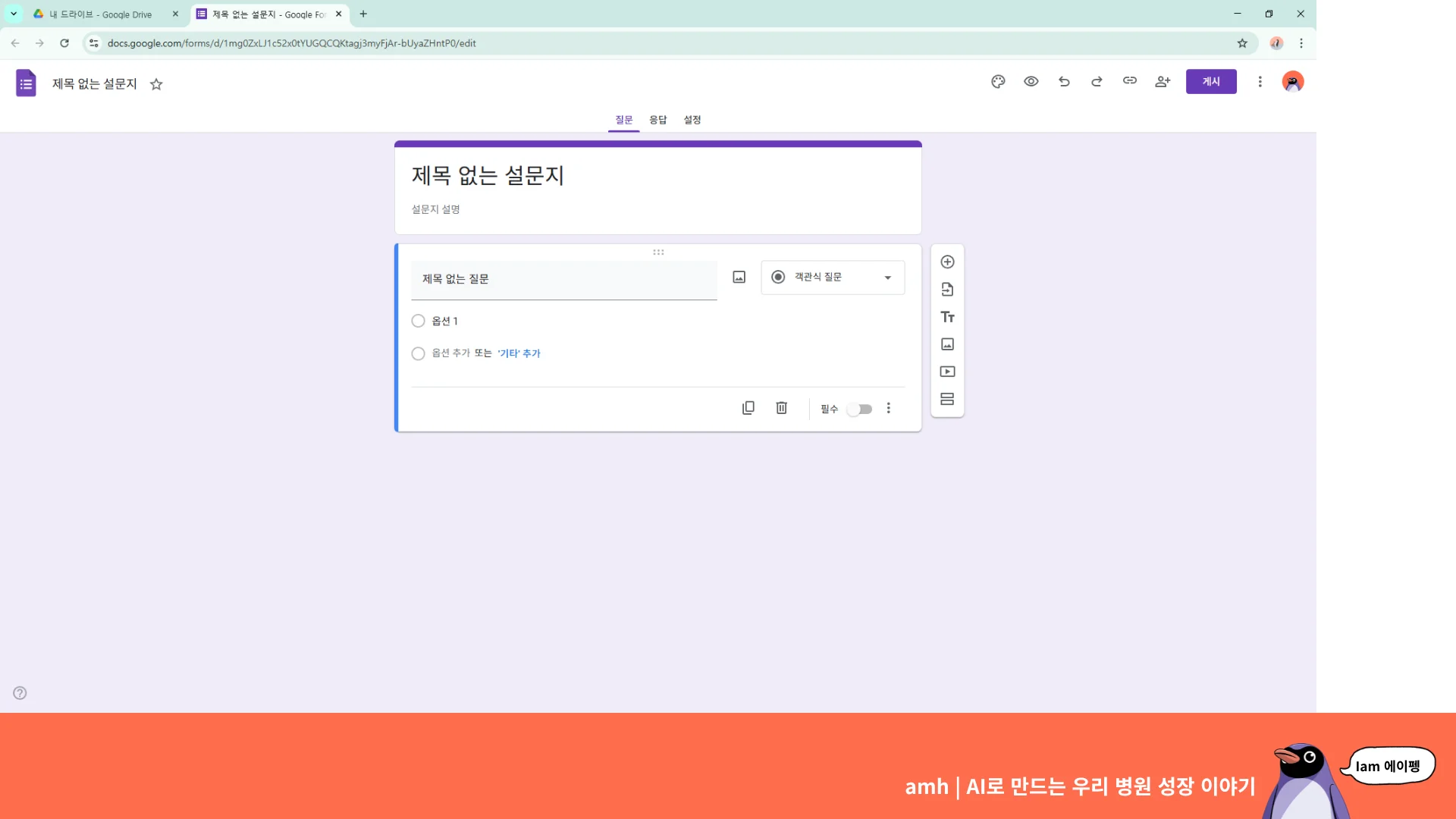The width and height of the screenshot is (1456, 819).
Task: Add a new question via the plus icon
Action: tap(947, 261)
